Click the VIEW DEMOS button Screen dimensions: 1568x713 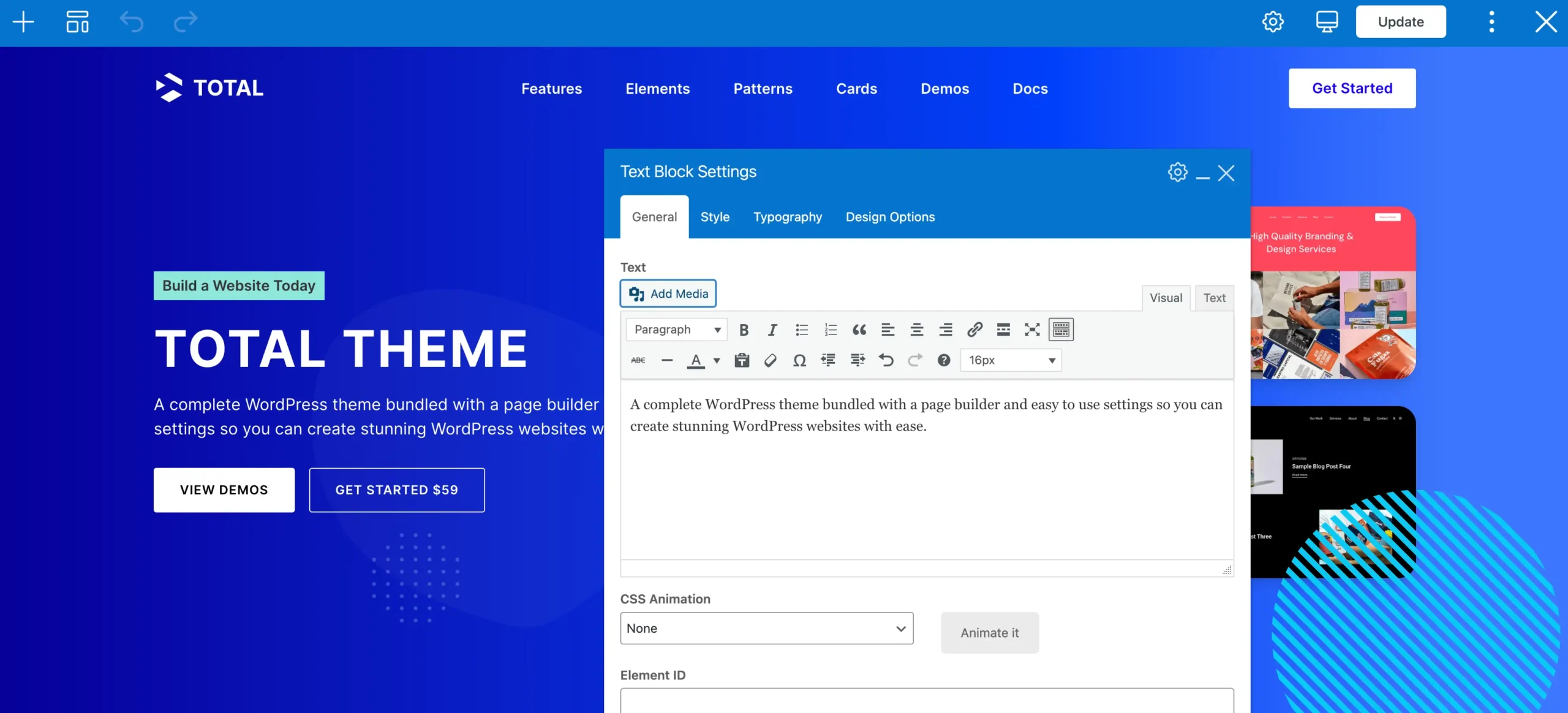(x=224, y=490)
